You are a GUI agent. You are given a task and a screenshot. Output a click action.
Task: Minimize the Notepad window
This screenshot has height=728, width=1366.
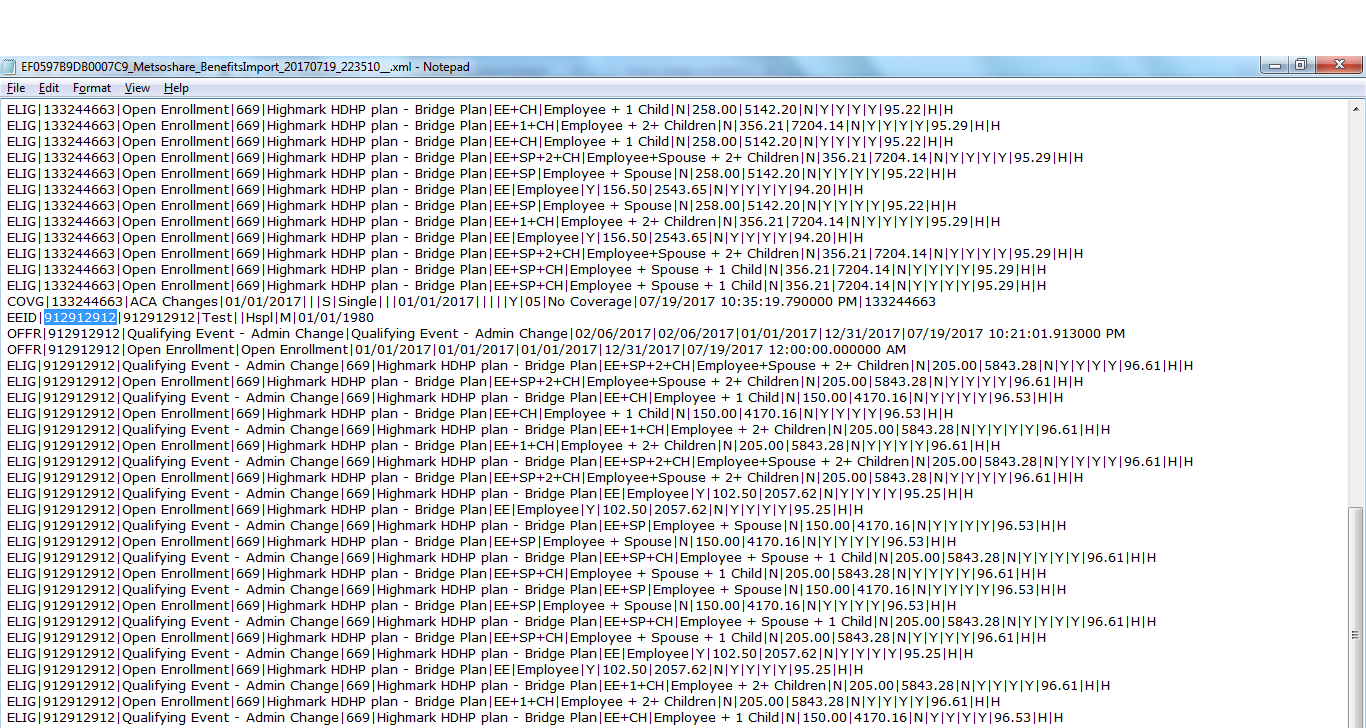coord(1273,65)
